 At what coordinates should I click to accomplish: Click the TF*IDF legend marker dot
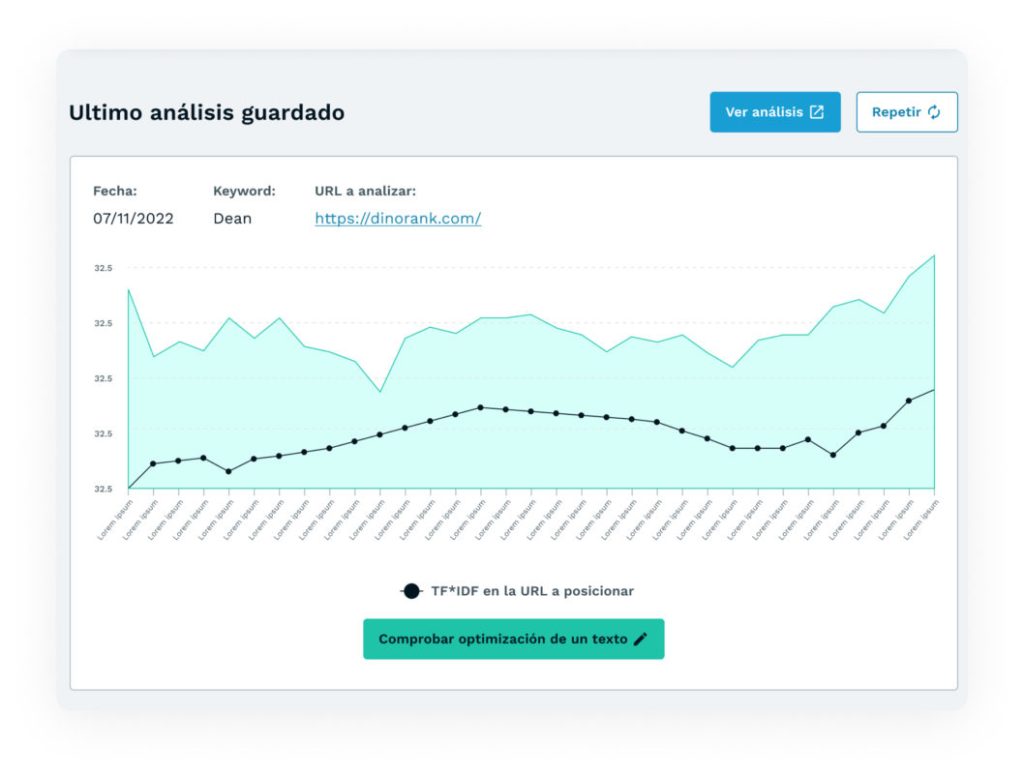pyautogui.click(x=411, y=591)
